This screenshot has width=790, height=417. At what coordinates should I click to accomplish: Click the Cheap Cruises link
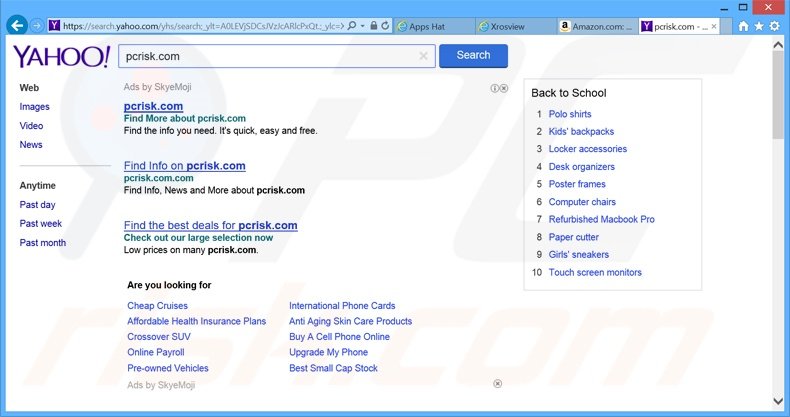click(157, 306)
